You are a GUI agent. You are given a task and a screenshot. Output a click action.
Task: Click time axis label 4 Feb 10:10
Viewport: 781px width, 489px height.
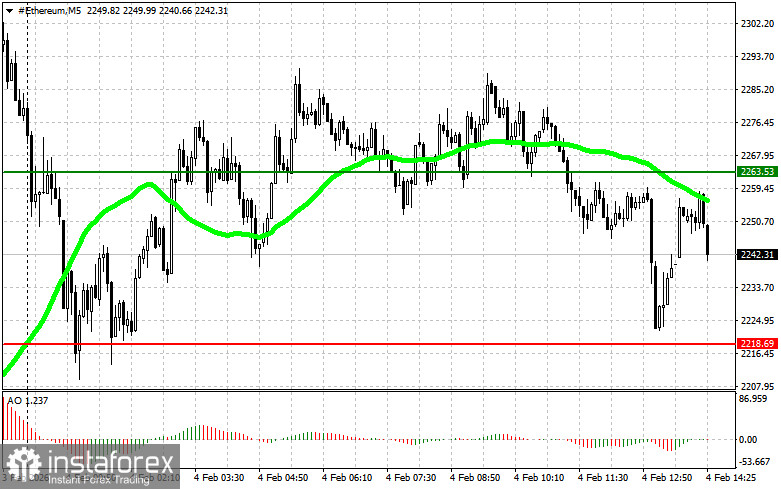point(539,478)
